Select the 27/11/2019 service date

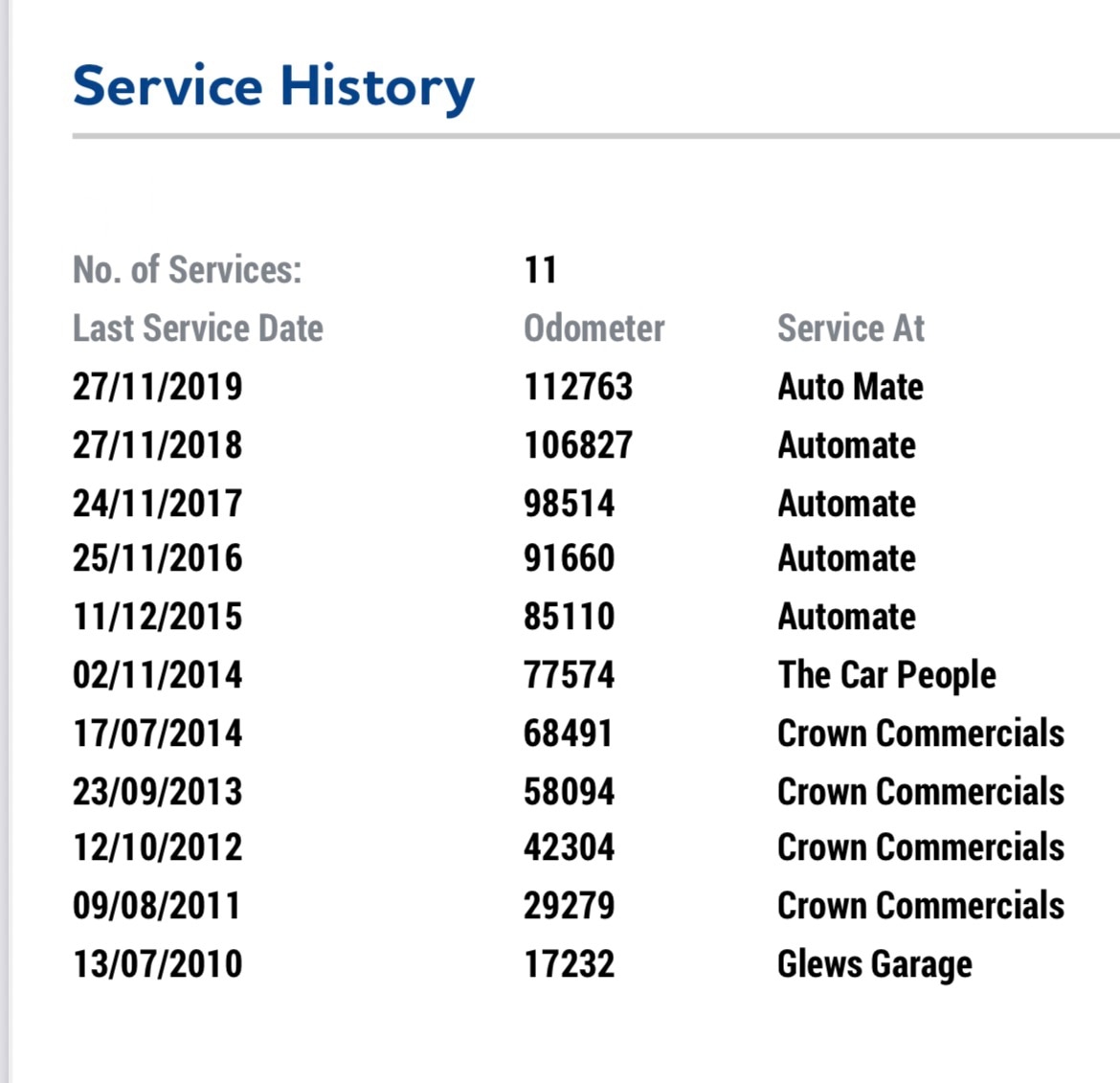(158, 387)
